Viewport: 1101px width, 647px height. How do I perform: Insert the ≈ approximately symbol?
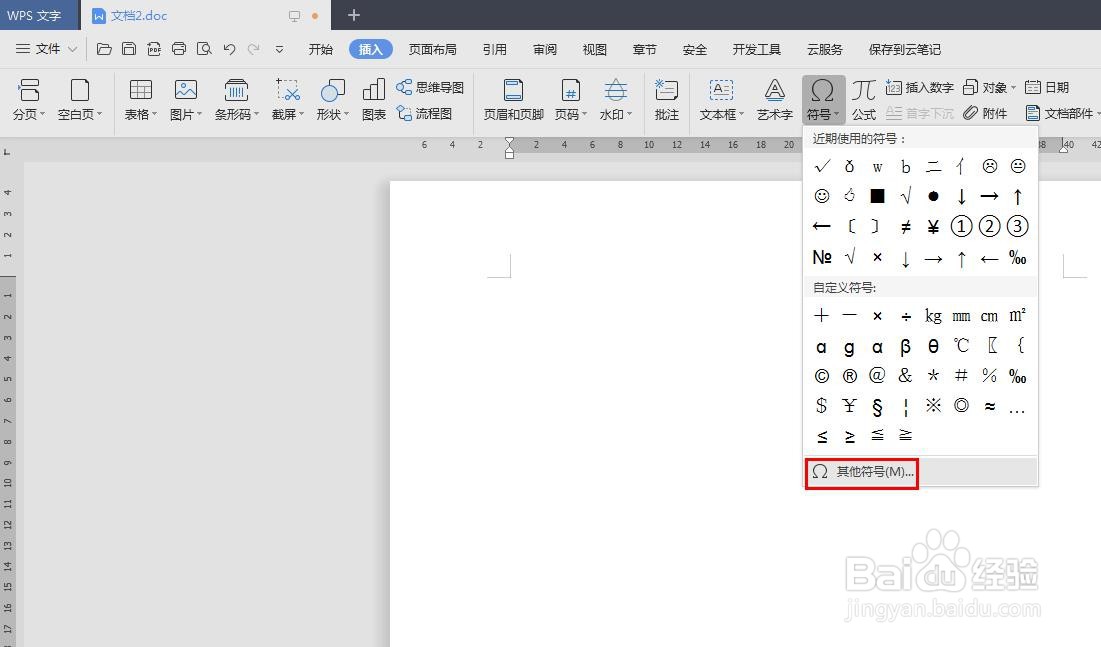[989, 405]
